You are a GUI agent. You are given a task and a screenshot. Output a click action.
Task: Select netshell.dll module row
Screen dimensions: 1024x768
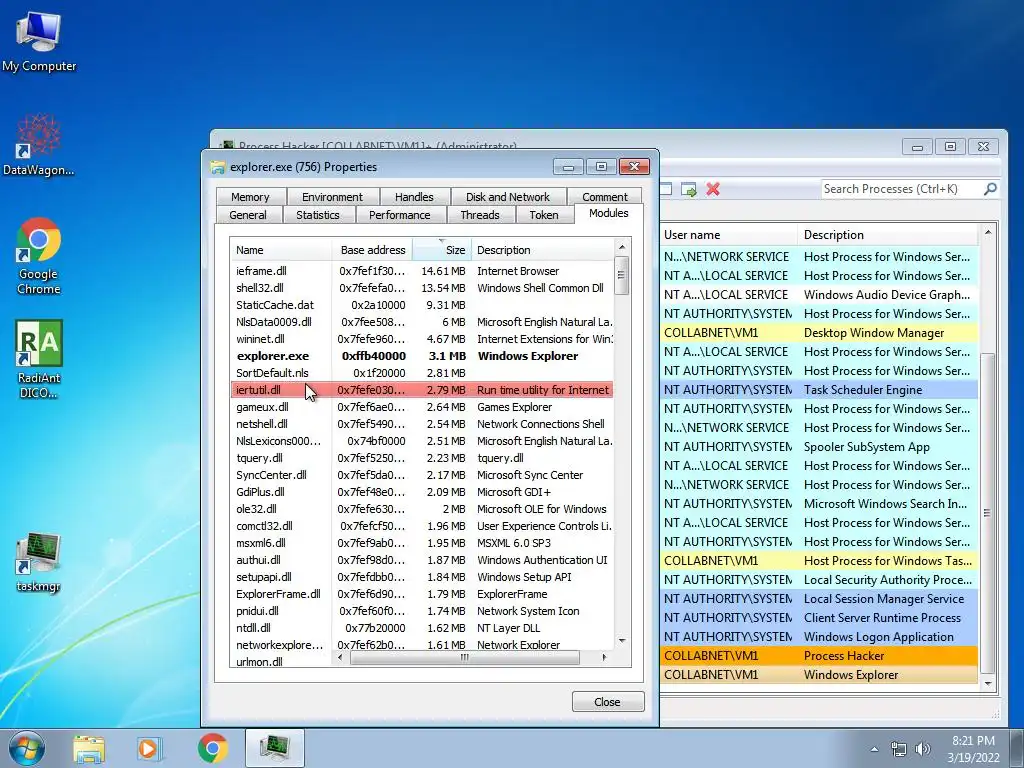pos(422,424)
